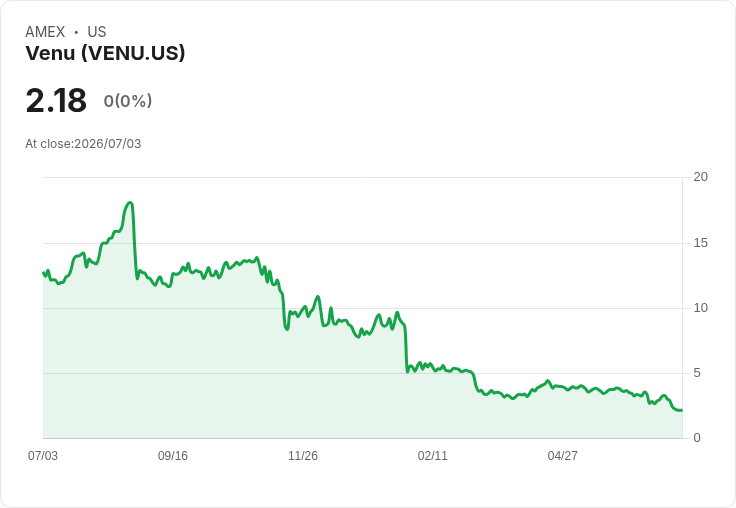Click the sharp price drop near 02/11
This screenshot has width=736, height=508.
click(406, 347)
